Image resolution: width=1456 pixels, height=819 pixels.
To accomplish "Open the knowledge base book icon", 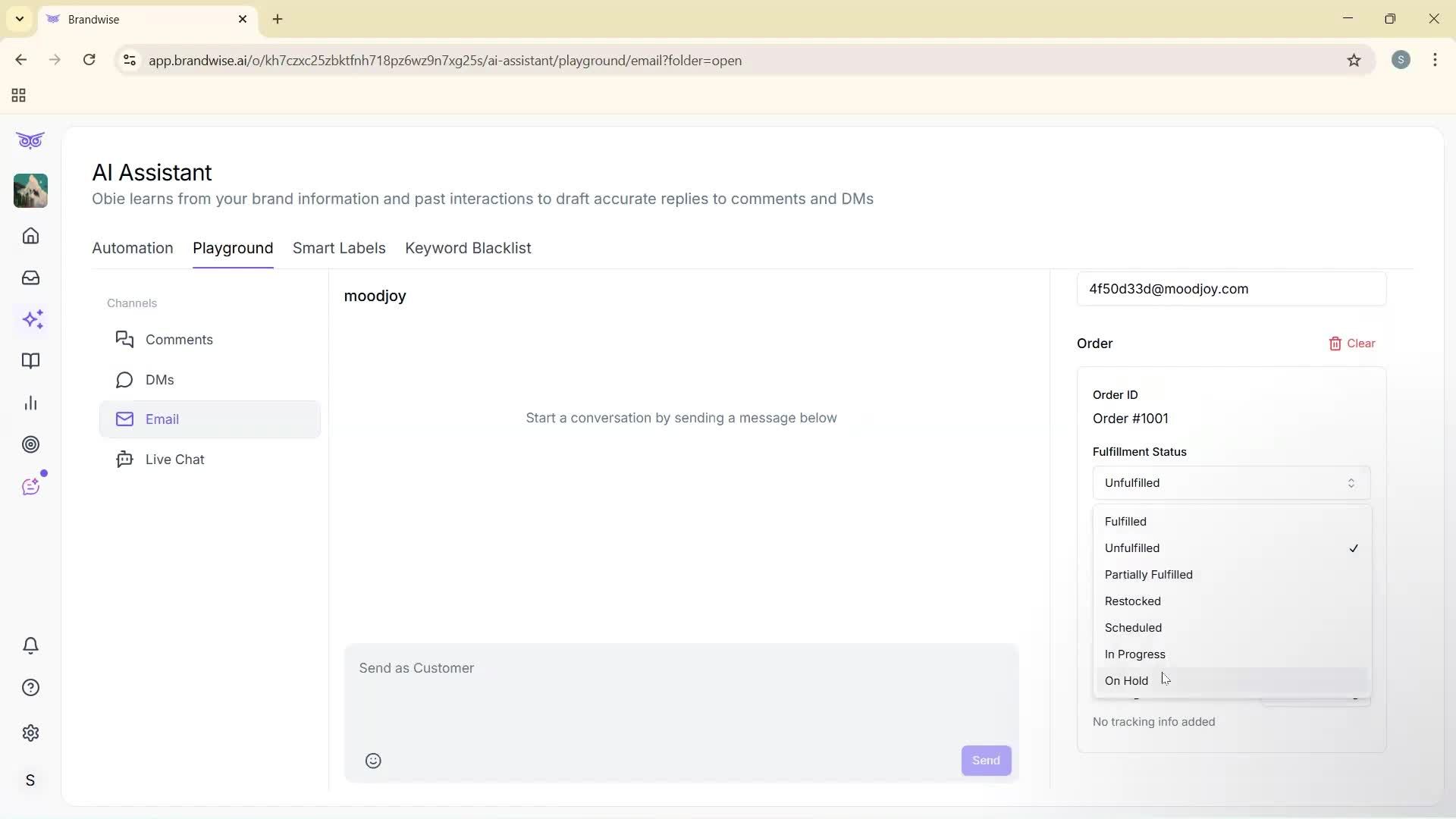I will pos(30,361).
